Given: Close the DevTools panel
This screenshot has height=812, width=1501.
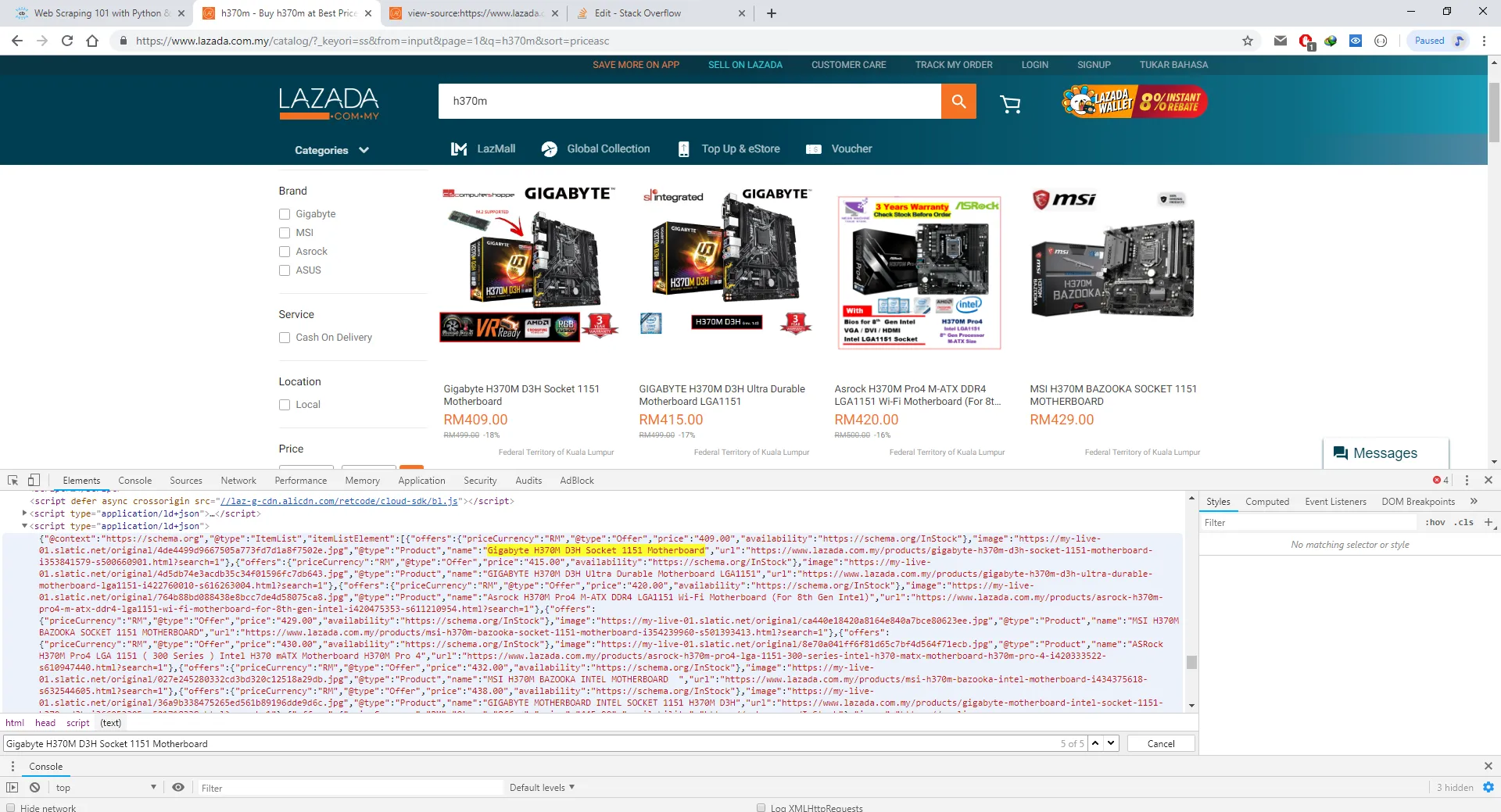Looking at the screenshot, I should click(1488, 480).
